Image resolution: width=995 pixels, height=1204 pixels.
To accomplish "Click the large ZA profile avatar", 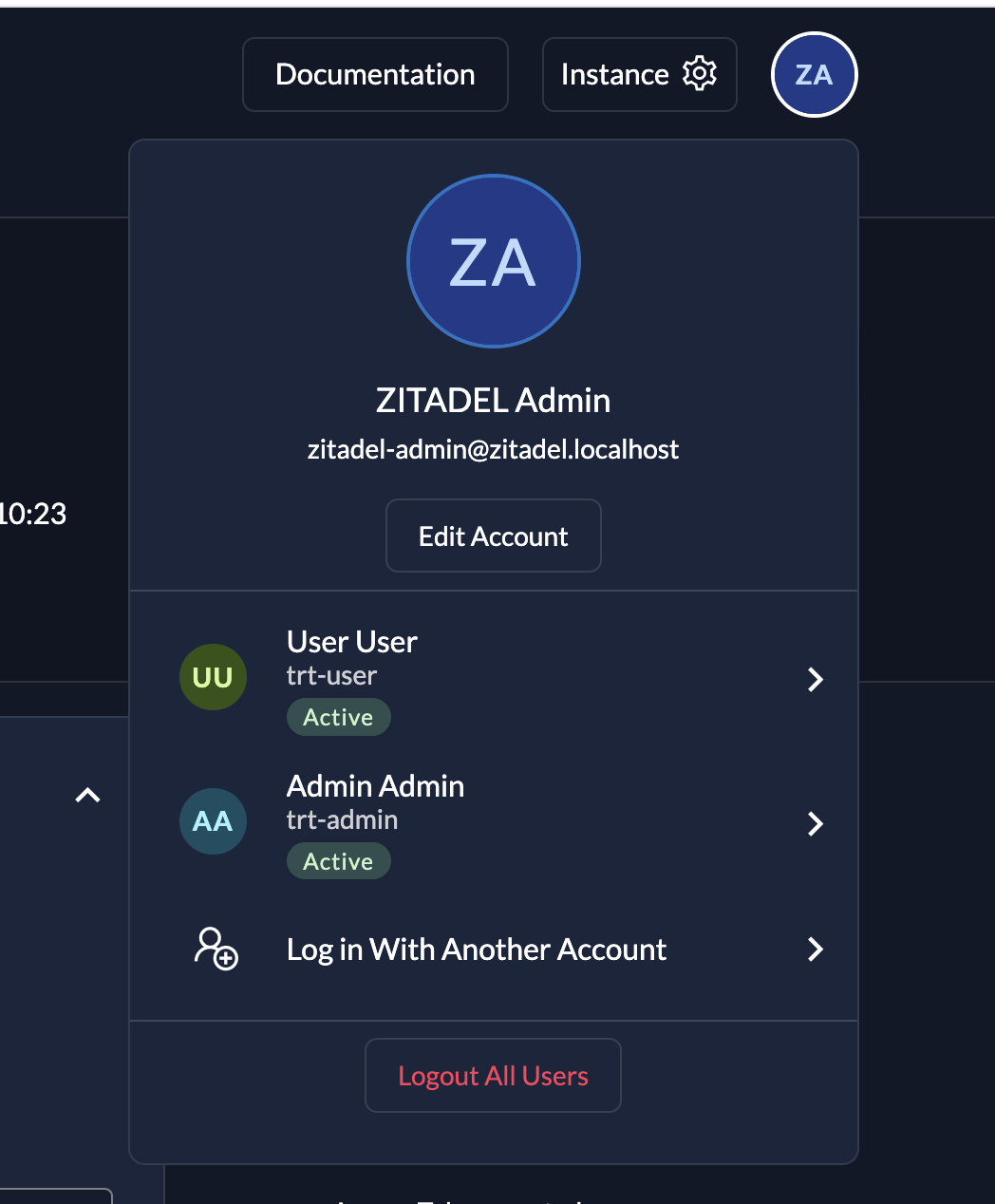I will coord(493,261).
